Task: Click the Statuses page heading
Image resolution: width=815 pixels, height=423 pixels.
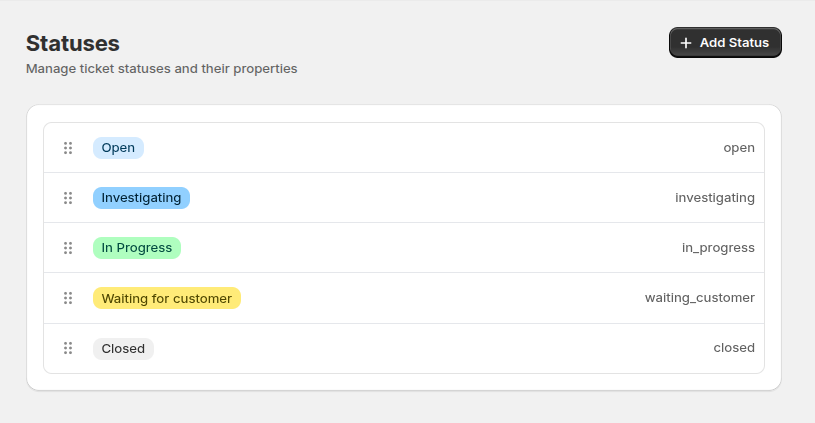Action: click(x=73, y=43)
